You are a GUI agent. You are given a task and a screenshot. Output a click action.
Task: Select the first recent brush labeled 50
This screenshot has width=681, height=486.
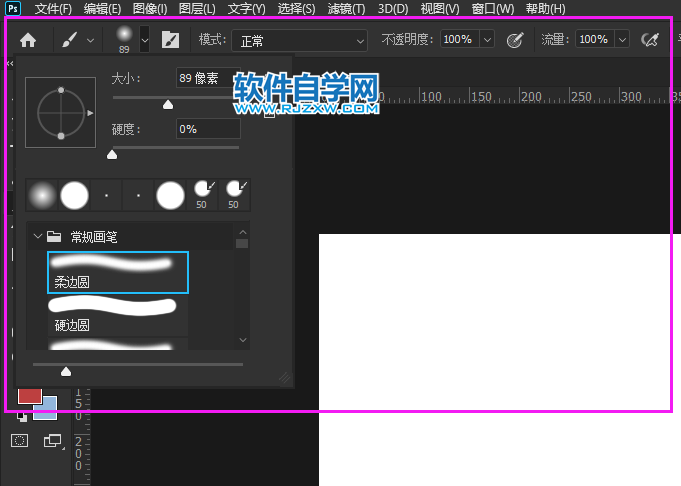pos(202,195)
